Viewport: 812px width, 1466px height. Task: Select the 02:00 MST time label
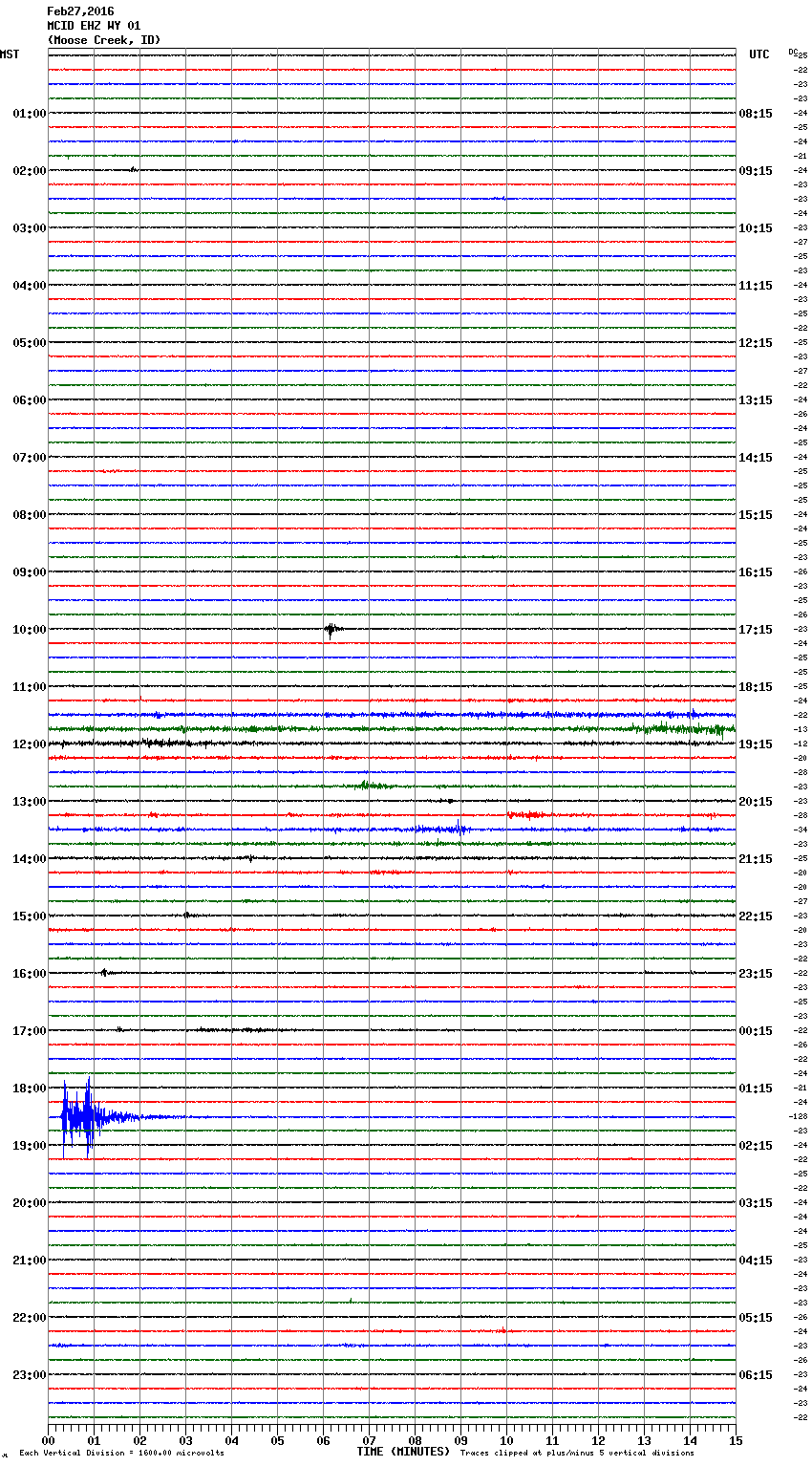point(30,171)
